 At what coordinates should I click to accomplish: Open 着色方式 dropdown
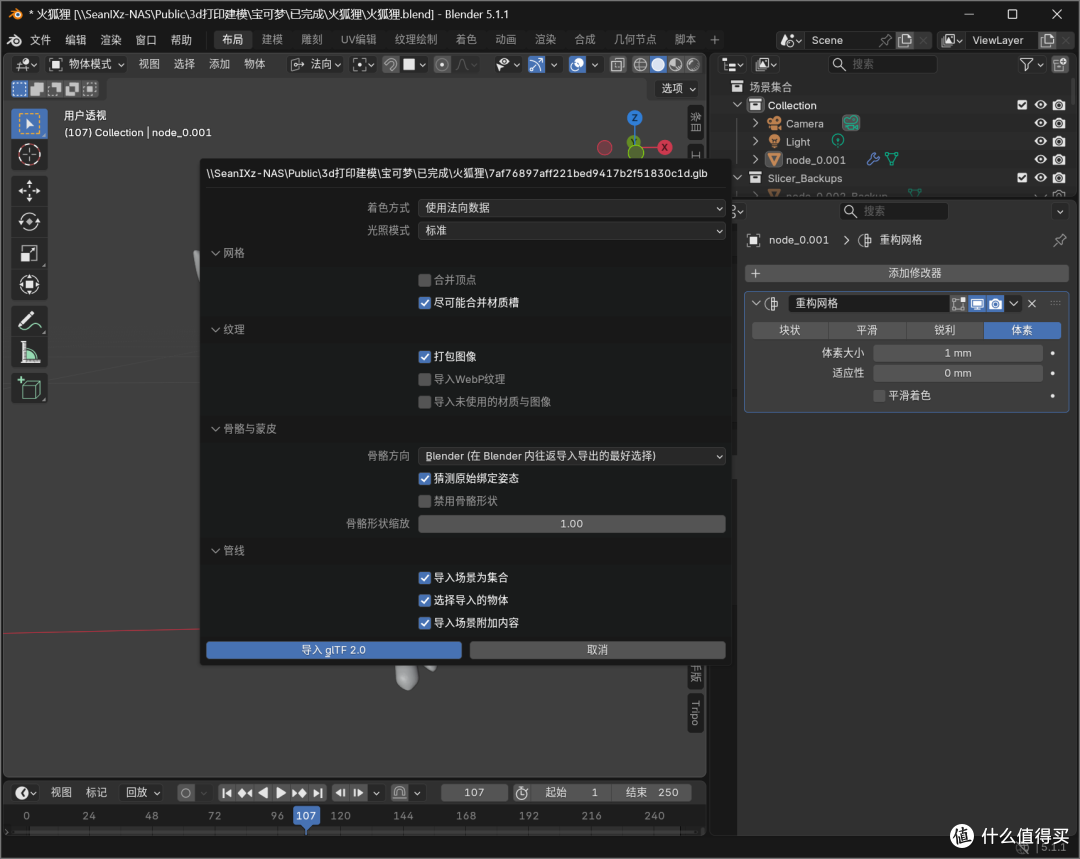572,208
